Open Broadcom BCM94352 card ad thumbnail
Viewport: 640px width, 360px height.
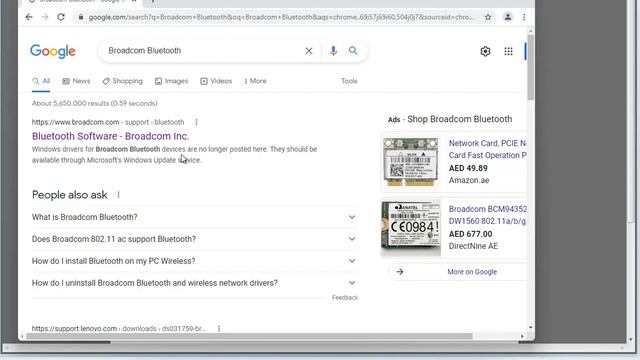click(411, 228)
